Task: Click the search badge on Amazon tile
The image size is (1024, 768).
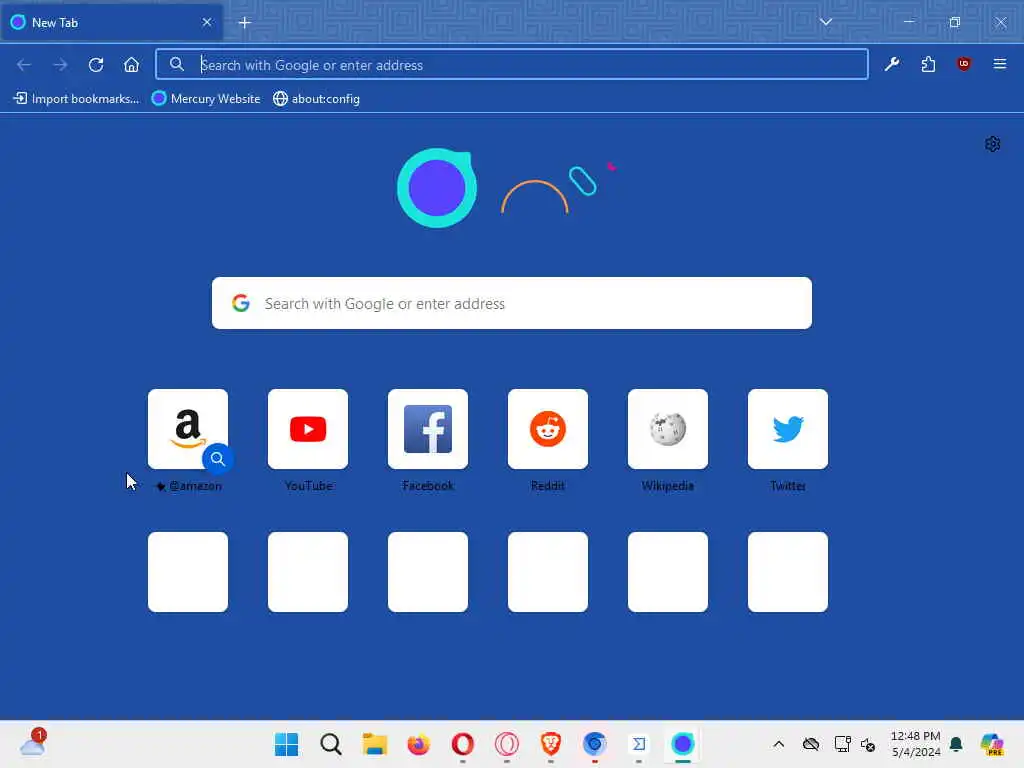Action: tap(217, 459)
